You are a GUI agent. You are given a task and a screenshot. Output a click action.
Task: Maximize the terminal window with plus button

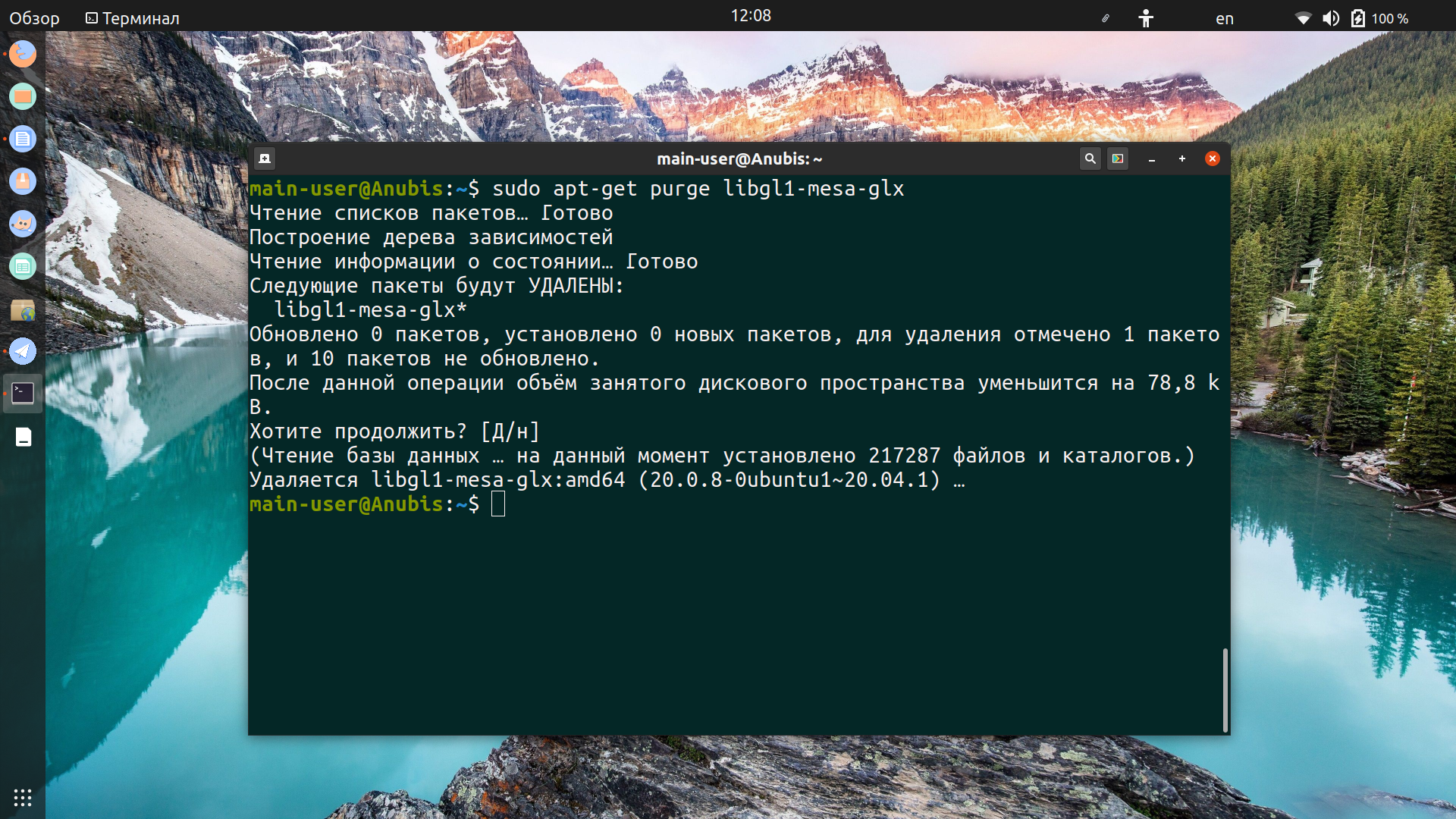1182,158
